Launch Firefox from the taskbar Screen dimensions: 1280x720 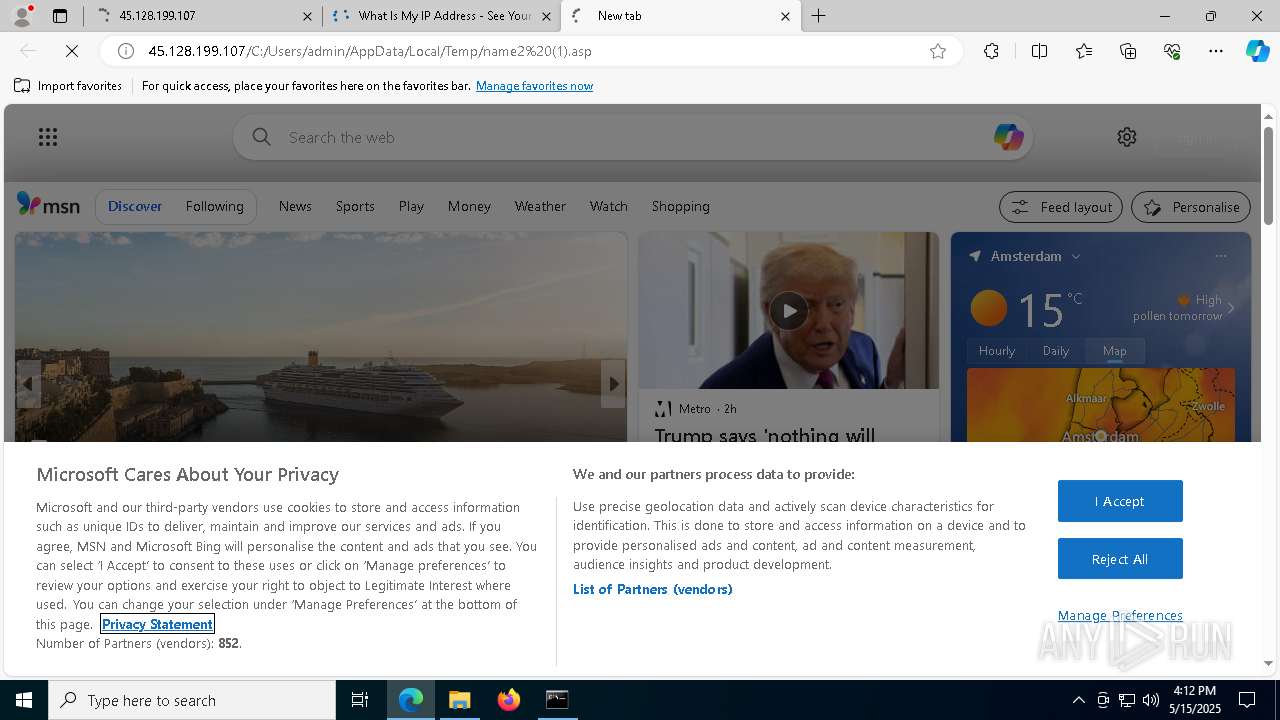coord(509,700)
